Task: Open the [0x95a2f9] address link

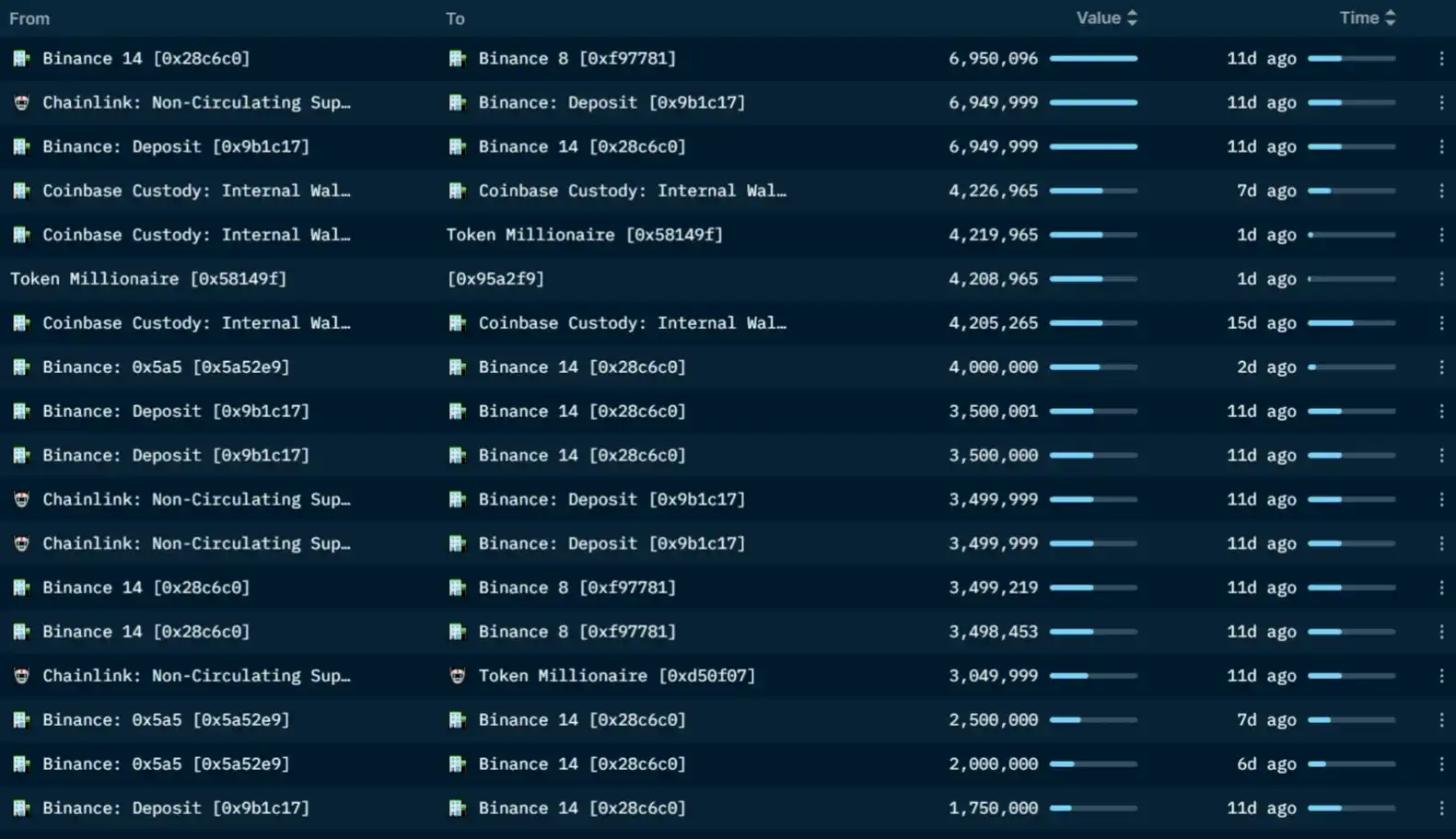Action: point(495,279)
